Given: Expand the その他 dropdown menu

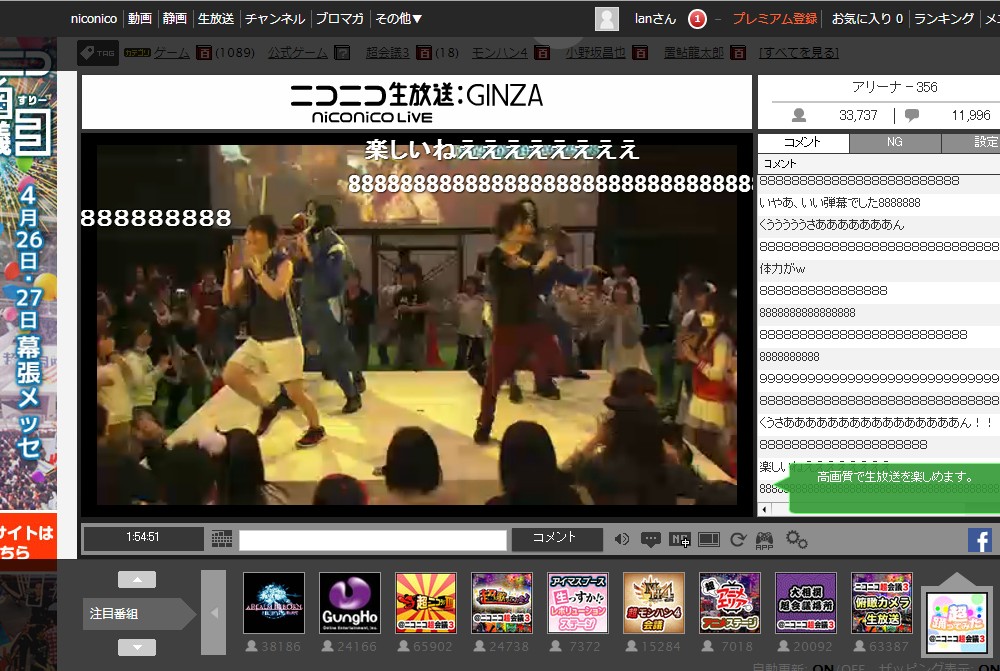Looking at the screenshot, I should tap(398, 19).
